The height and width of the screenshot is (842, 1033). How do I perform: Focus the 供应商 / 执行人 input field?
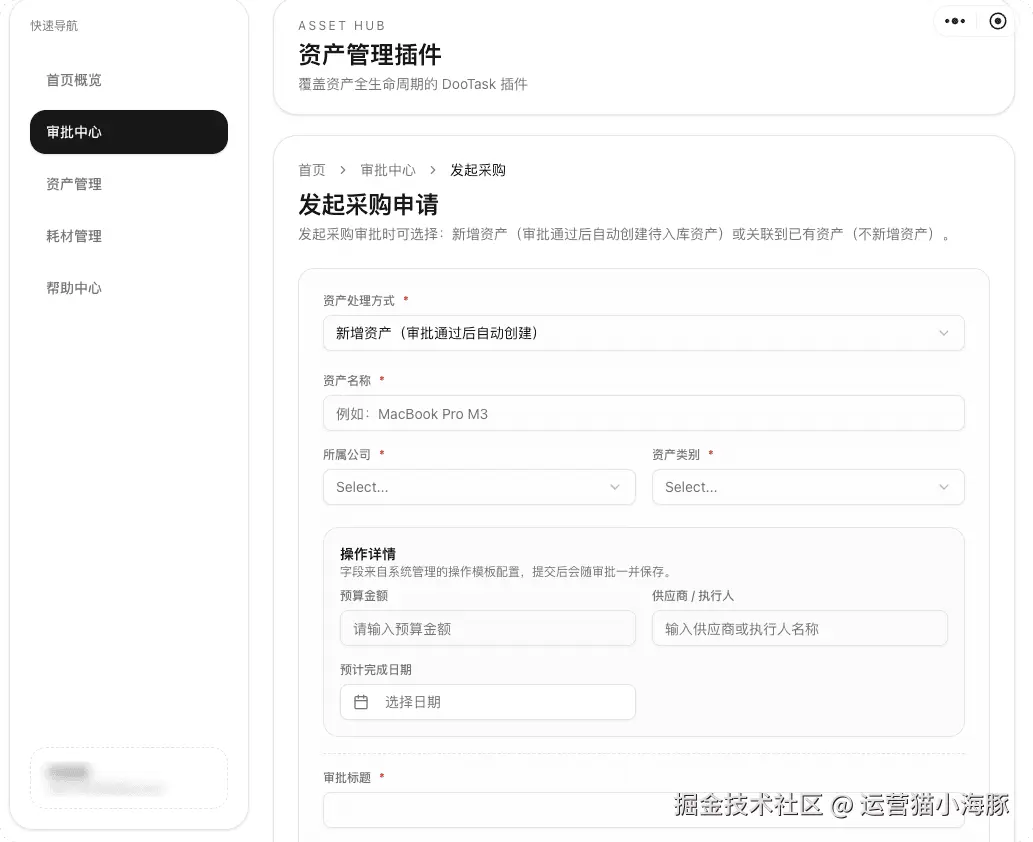(x=800, y=629)
